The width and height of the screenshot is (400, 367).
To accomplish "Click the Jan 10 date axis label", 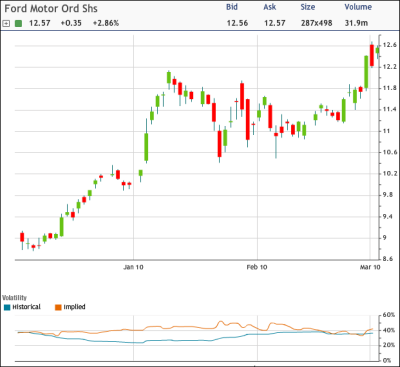I will 133,267.
